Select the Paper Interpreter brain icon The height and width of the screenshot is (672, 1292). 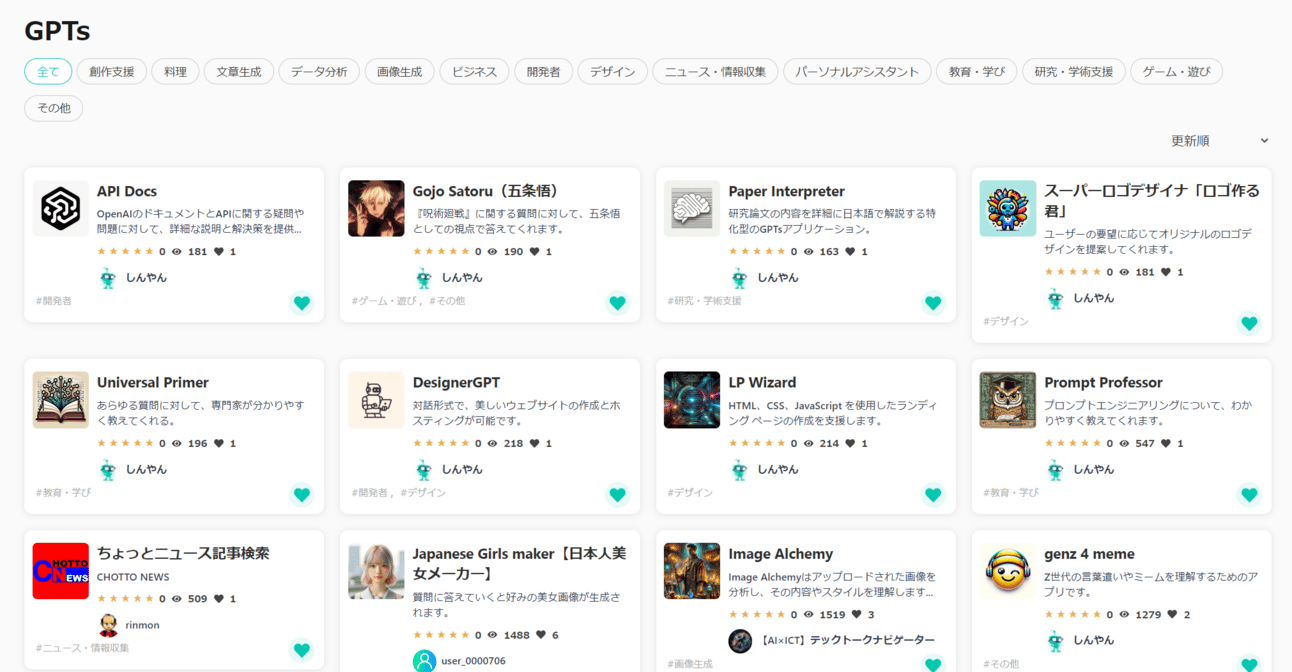point(691,208)
